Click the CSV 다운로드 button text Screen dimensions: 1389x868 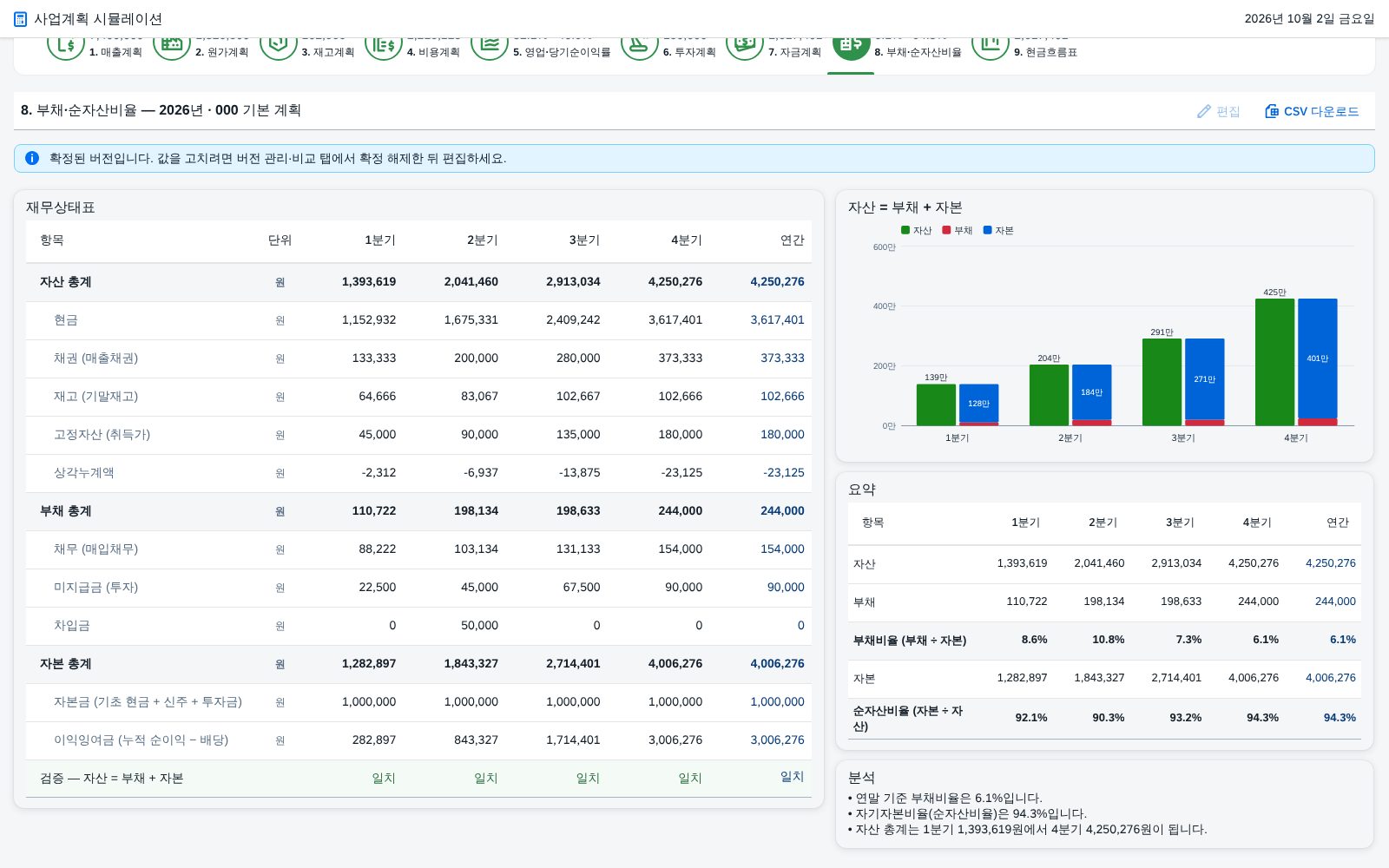tap(1321, 111)
